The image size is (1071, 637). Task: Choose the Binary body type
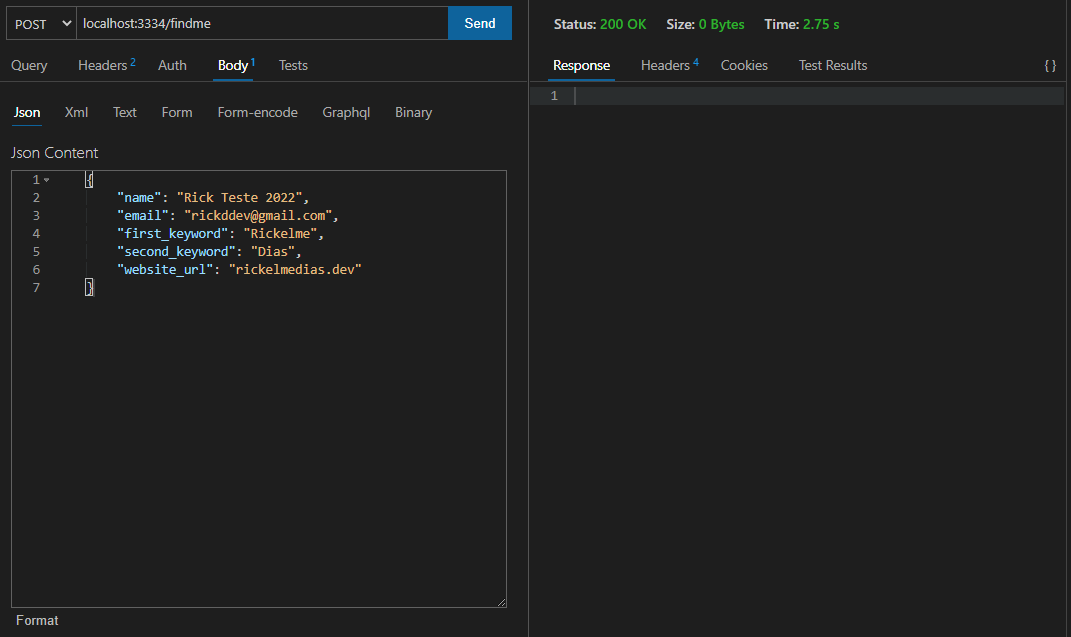tap(413, 113)
